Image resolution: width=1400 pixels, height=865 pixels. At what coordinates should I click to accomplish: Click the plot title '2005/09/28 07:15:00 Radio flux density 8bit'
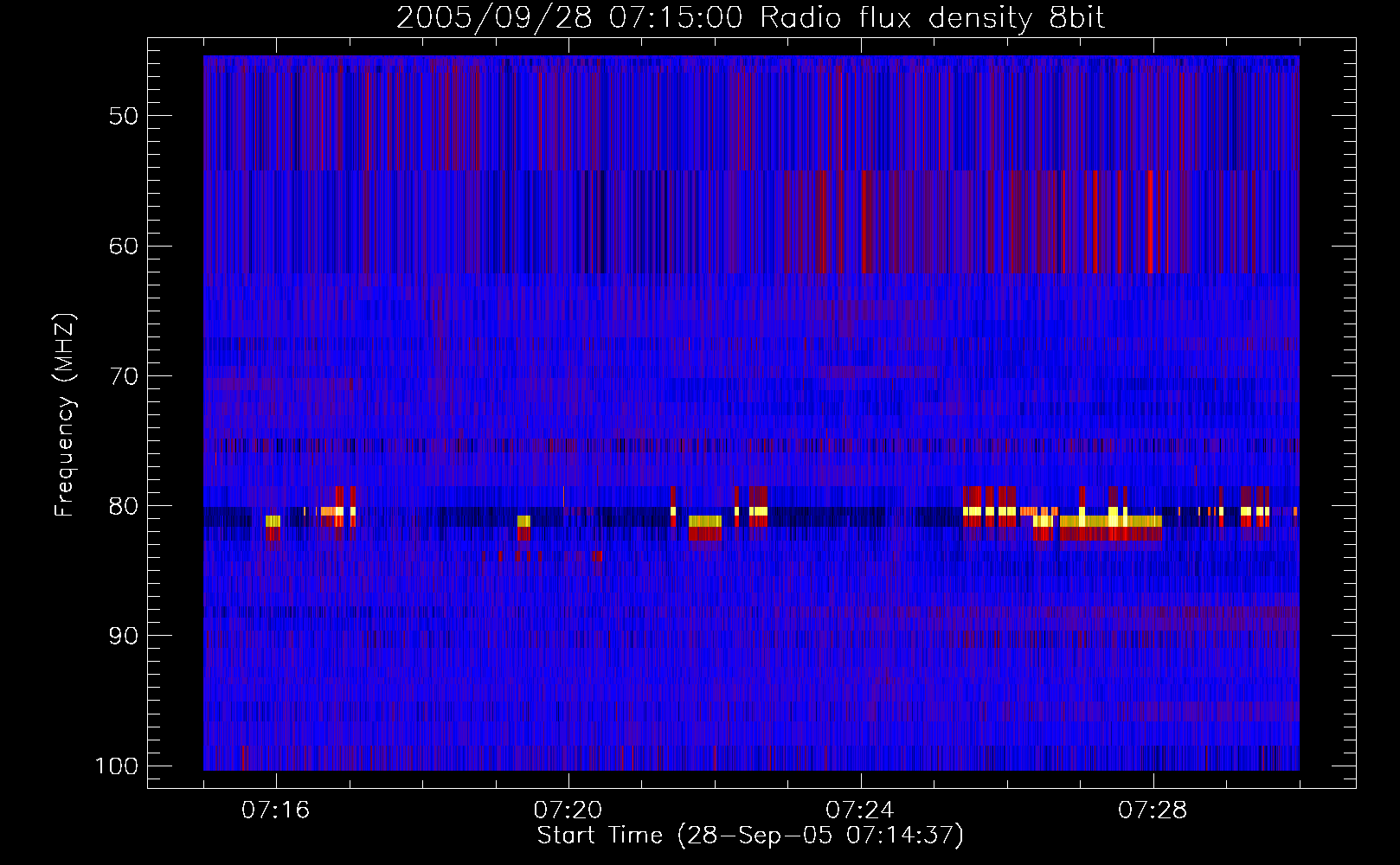(750, 17)
